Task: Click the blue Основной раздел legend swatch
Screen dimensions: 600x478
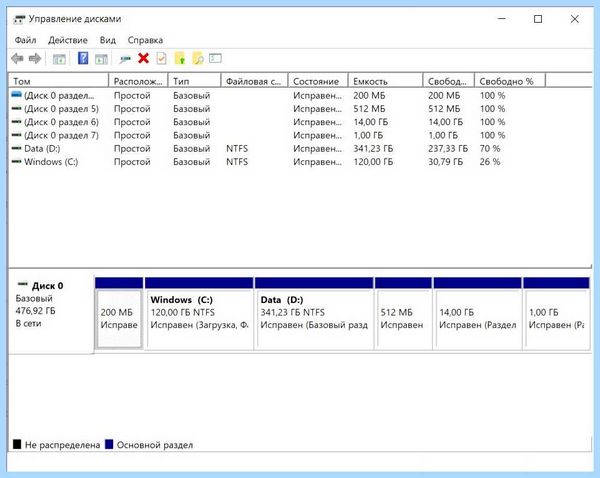Action: (x=109, y=444)
